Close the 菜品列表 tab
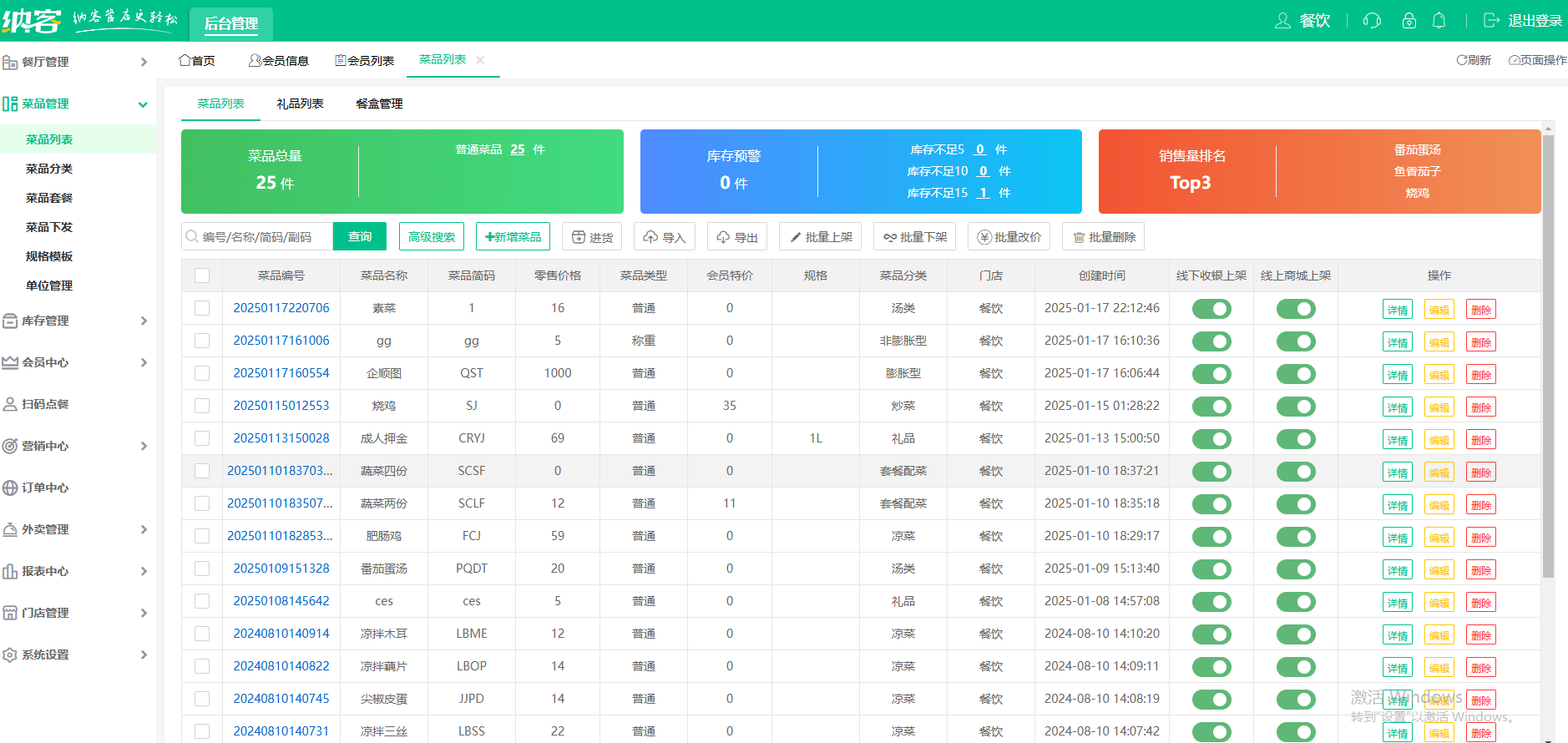The height and width of the screenshot is (743, 1568). pos(480,59)
